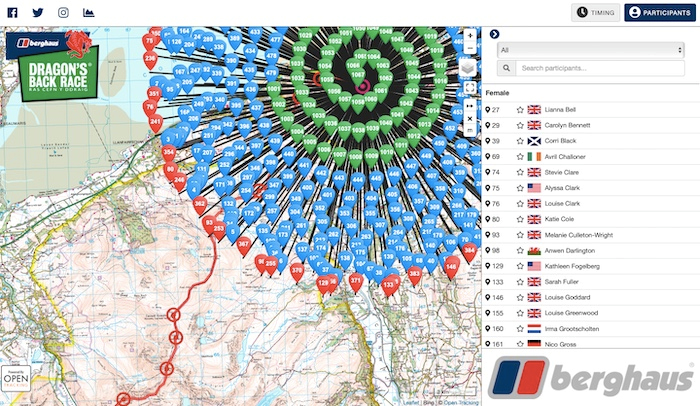Open the Instagram icon in header
Viewport: 700px width, 406px height.
63,13
